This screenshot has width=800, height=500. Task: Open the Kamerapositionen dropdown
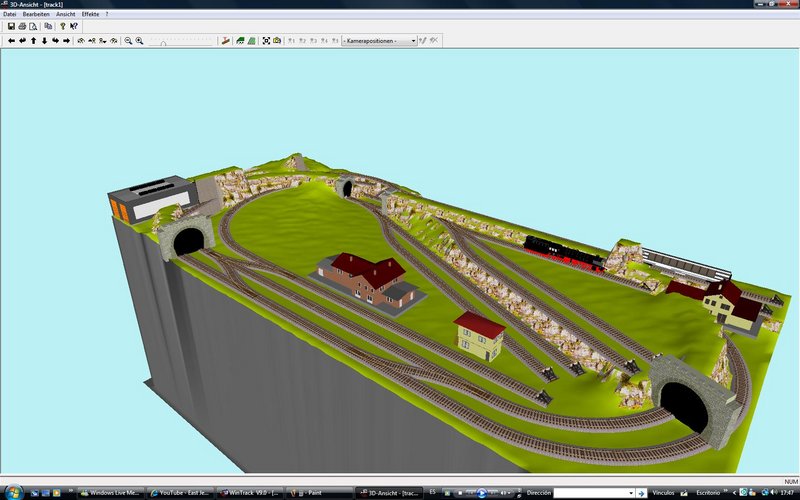coord(380,41)
